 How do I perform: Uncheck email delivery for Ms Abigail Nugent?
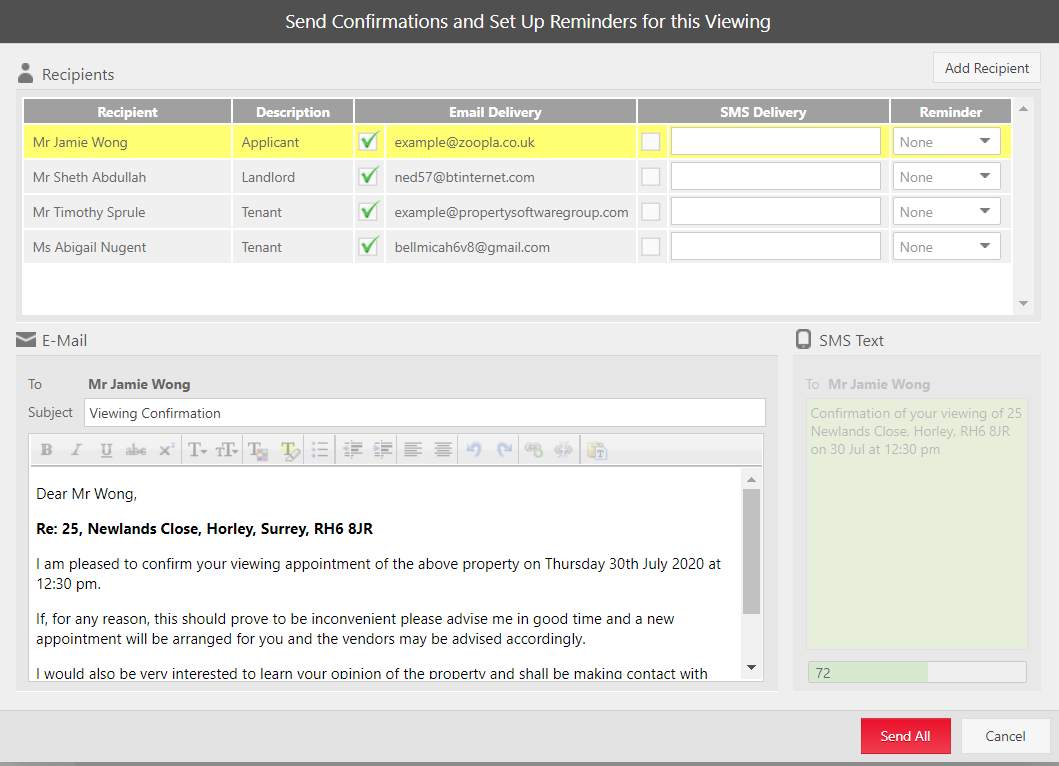pyautogui.click(x=369, y=247)
